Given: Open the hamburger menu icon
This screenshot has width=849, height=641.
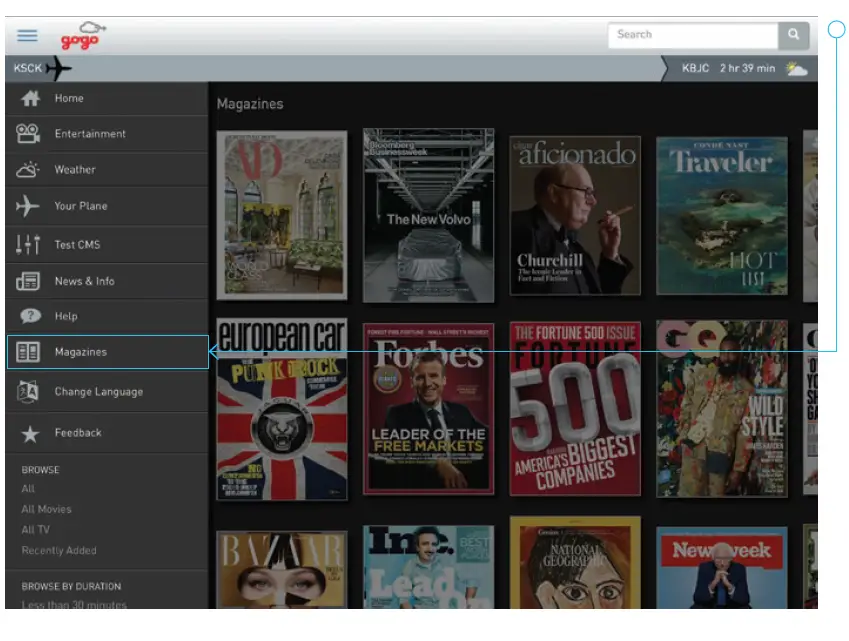Looking at the screenshot, I should [27, 35].
